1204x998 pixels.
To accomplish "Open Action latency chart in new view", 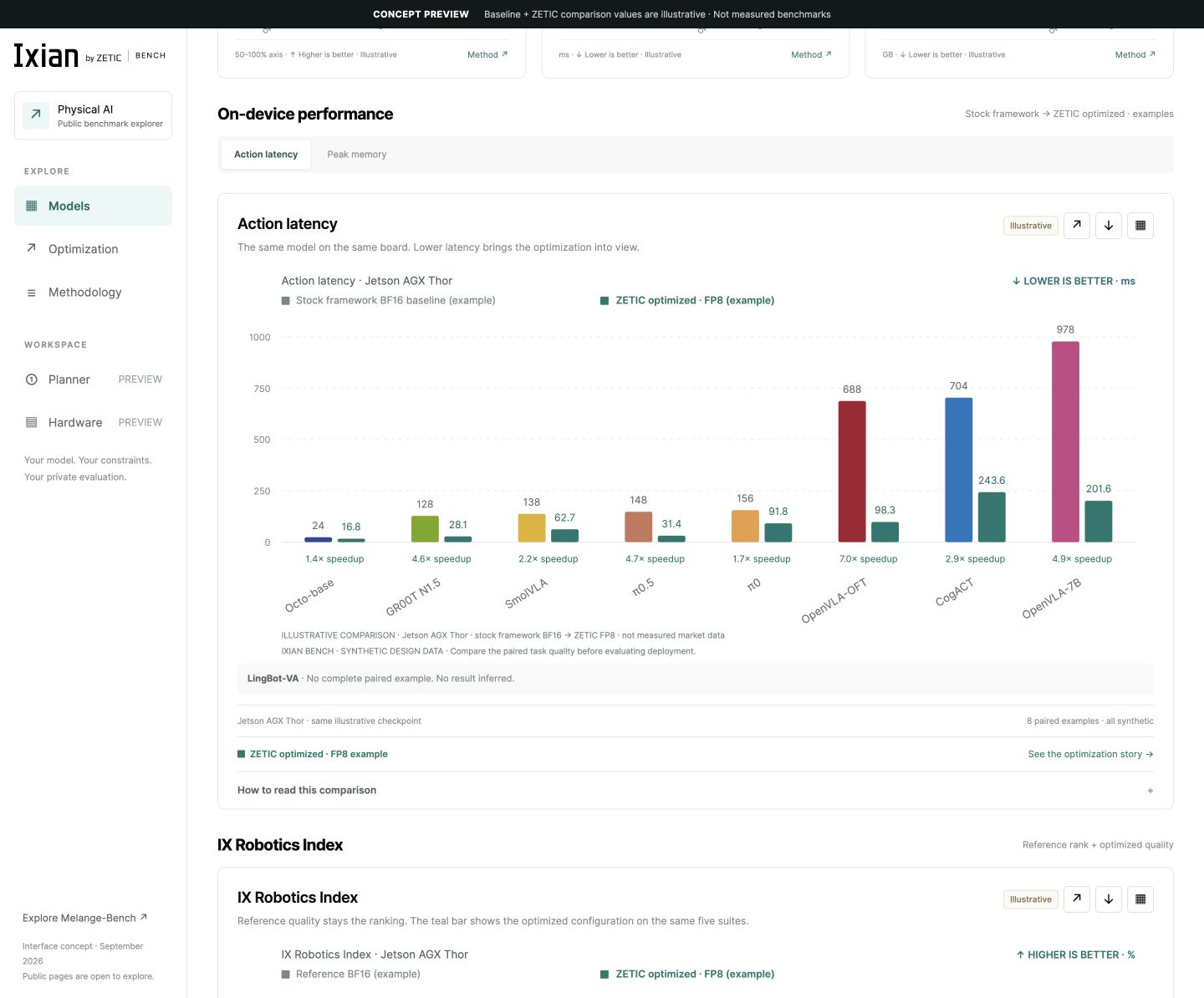I will click(1077, 225).
